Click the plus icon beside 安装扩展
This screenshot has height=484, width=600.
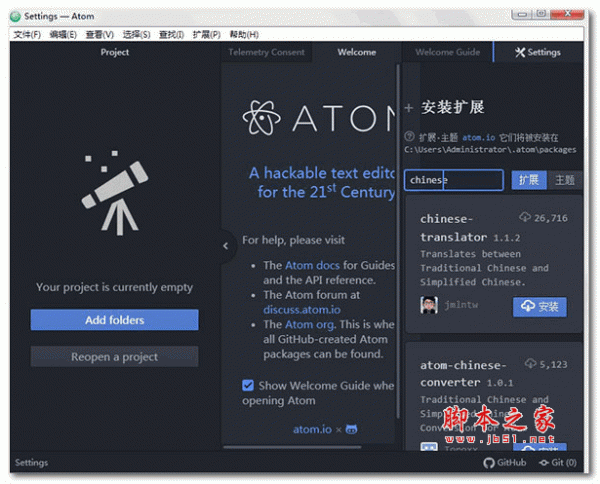click(x=409, y=108)
